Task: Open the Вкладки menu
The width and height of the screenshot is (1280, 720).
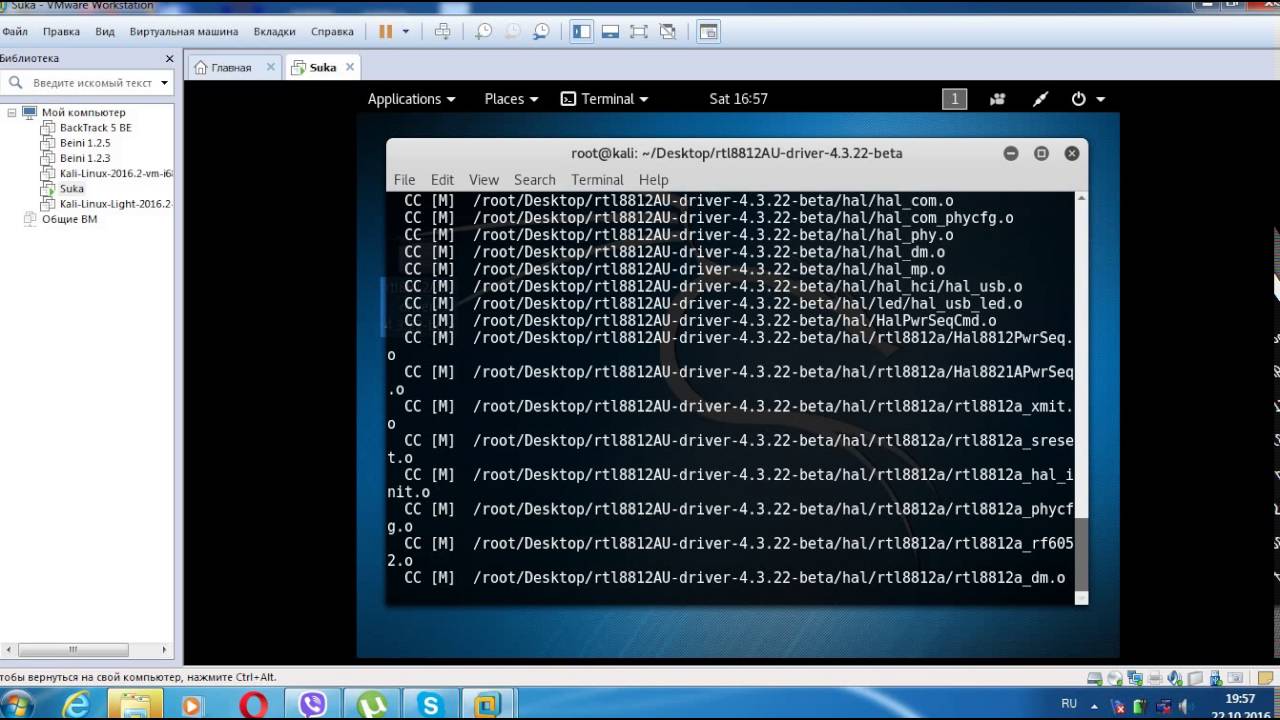Action: [x=274, y=31]
